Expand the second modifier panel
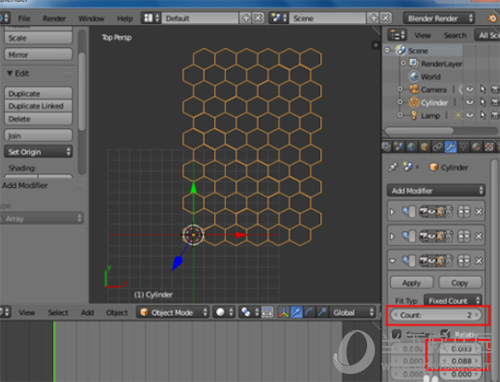This screenshot has height=382, width=500. pos(392,236)
